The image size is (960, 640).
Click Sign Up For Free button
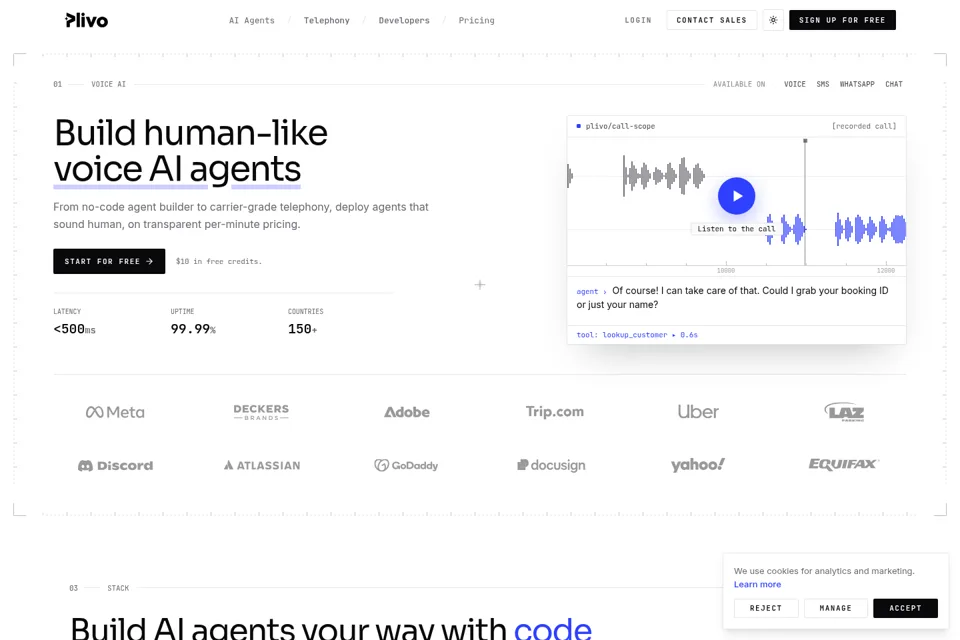click(842, 20)
